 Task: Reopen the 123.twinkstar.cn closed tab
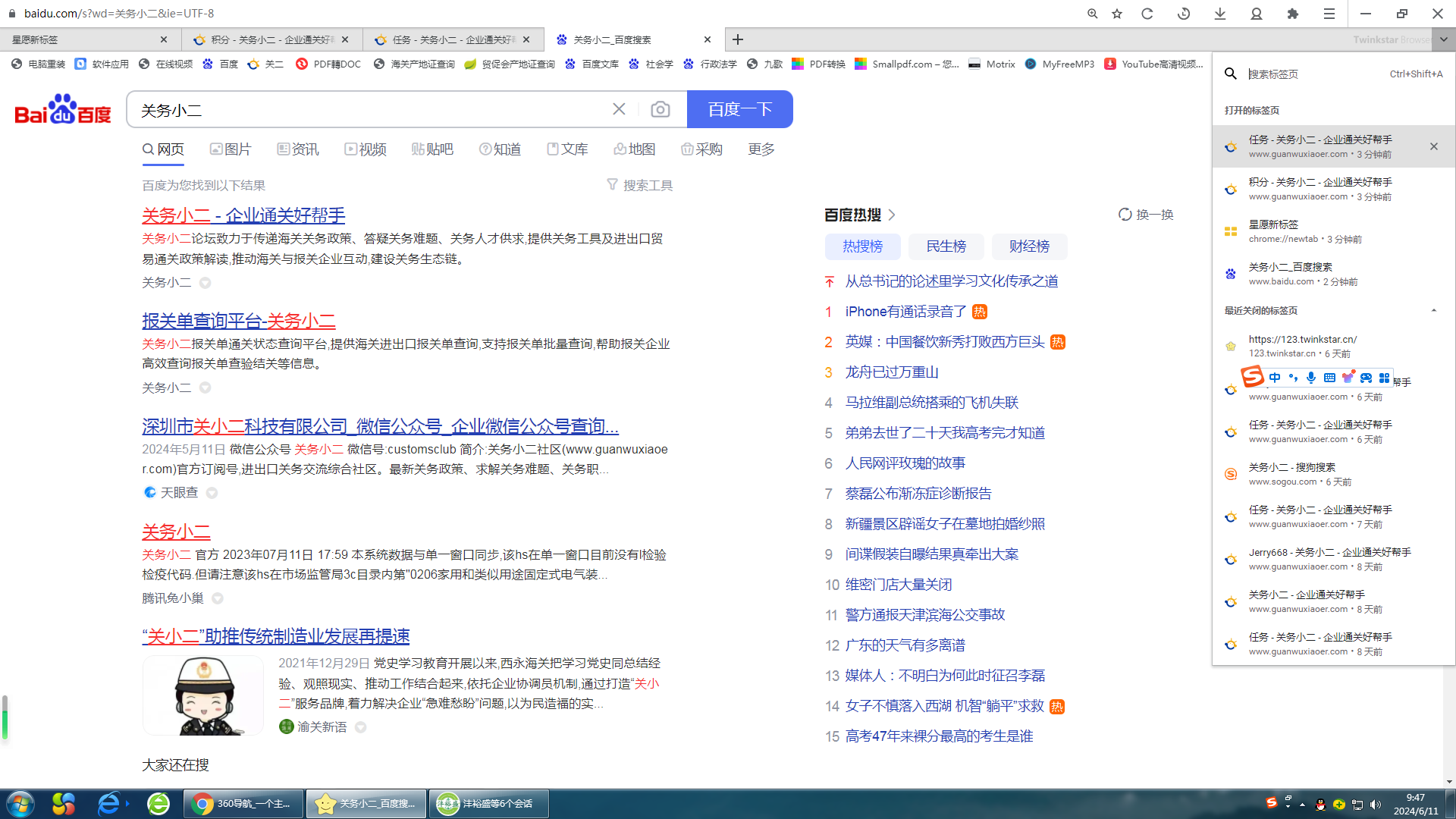[x=1333, y=346]
